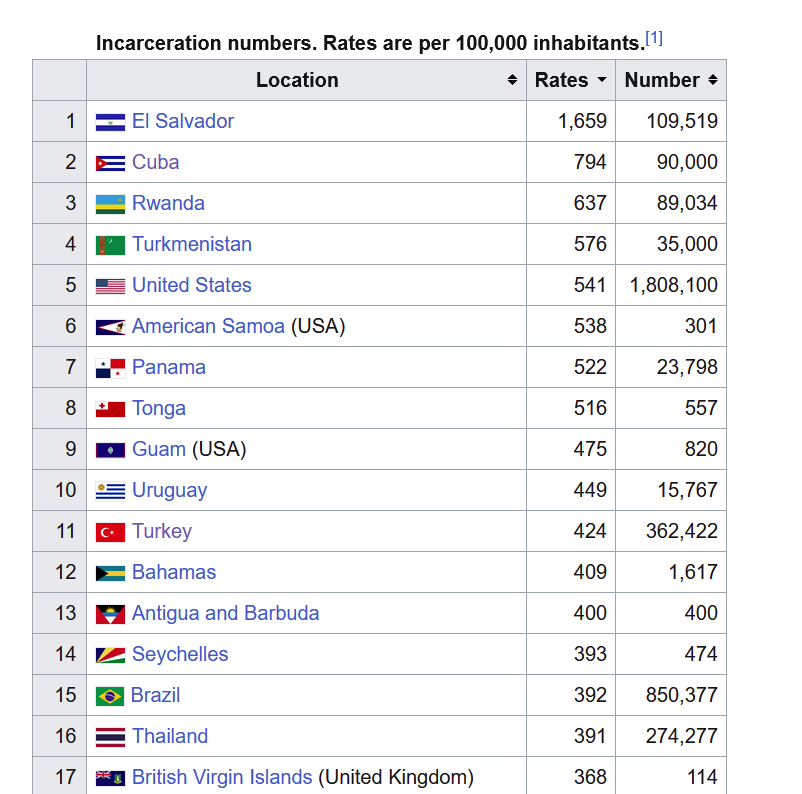Click the Turkey flag icon

pyautogui.click(x=110, y=532)
